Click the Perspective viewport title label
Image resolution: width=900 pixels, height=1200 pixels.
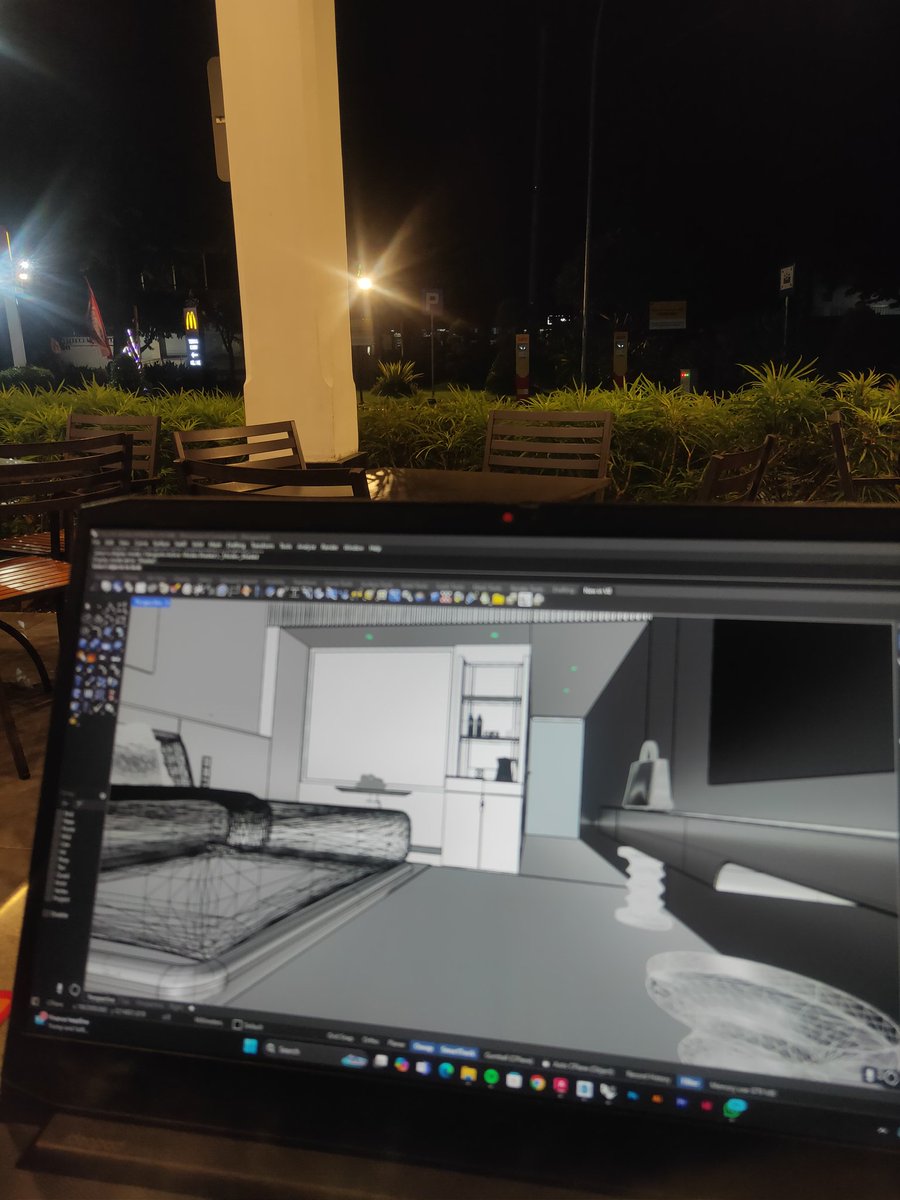click(150, 602)
